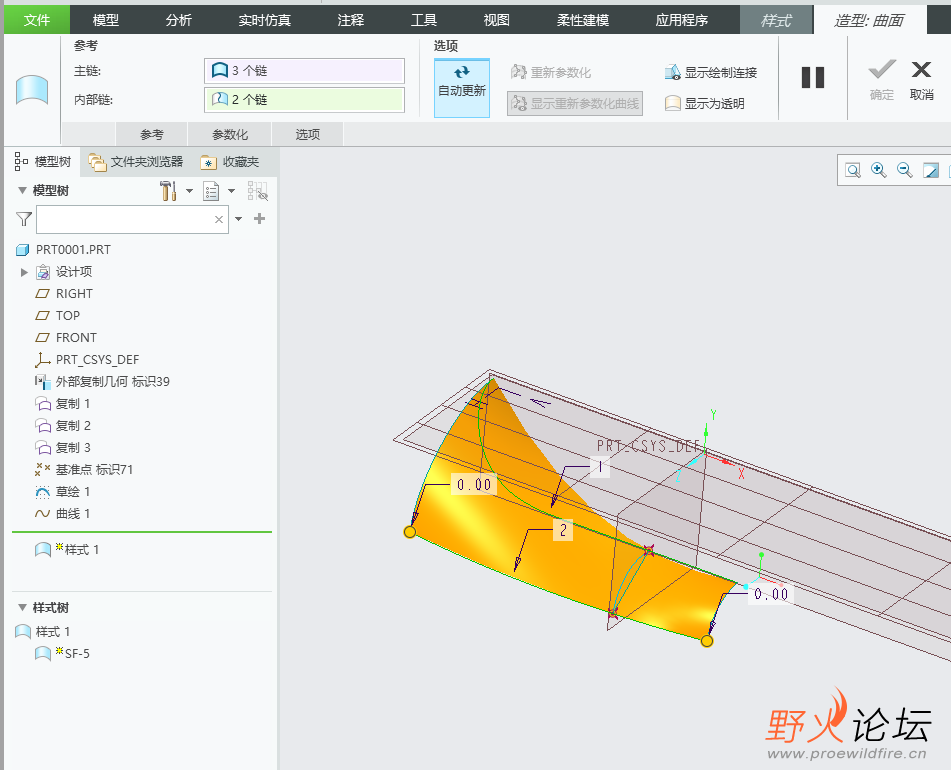The image size is (951, 770).
Task: Open 视图 ribbon tab
Action: pos(496,20)
